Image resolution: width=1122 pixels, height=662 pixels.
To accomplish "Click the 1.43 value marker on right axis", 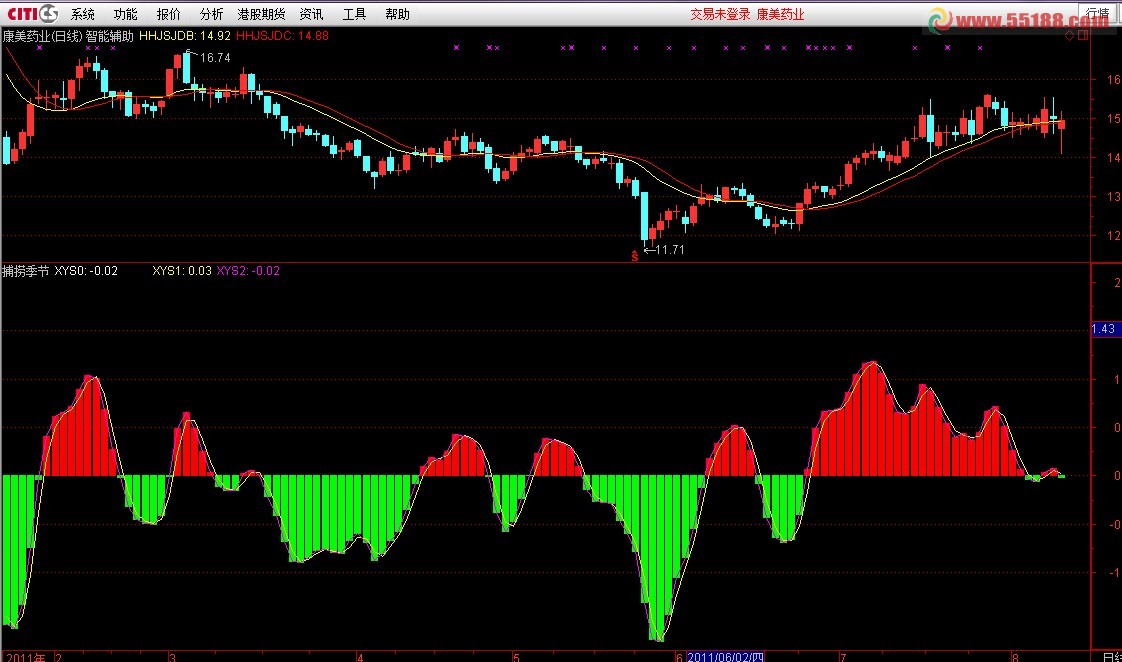I will (x=1103, y=329).
